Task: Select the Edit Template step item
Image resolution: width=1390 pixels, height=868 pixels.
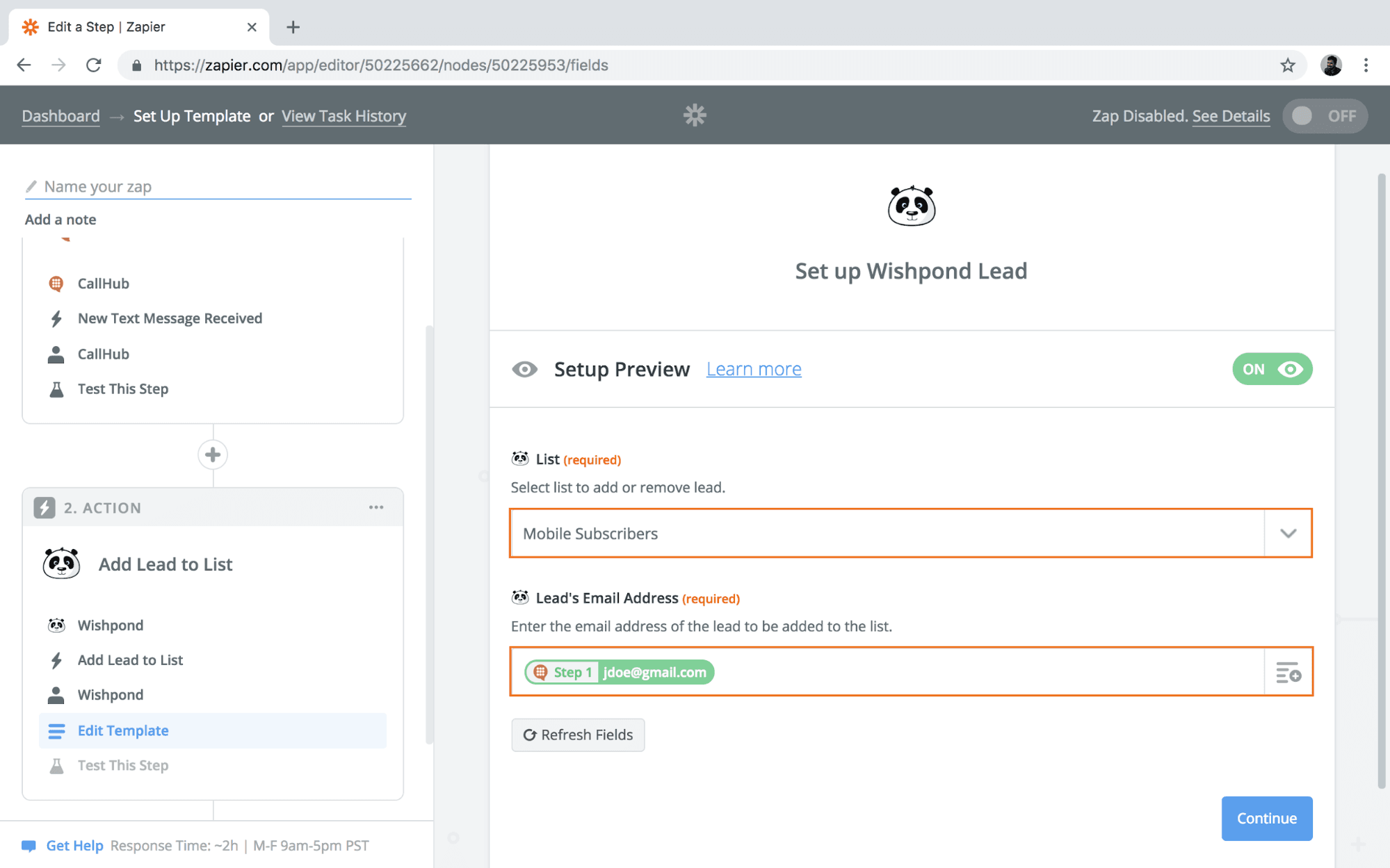Action: coord(123,730)
